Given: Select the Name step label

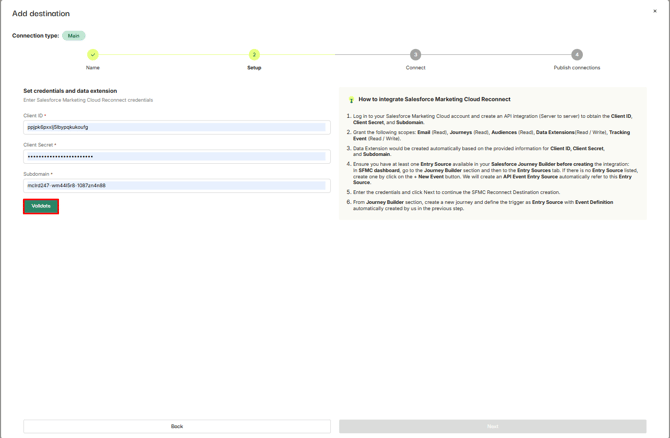Looking at the screenshot, I should pos(93,68).
